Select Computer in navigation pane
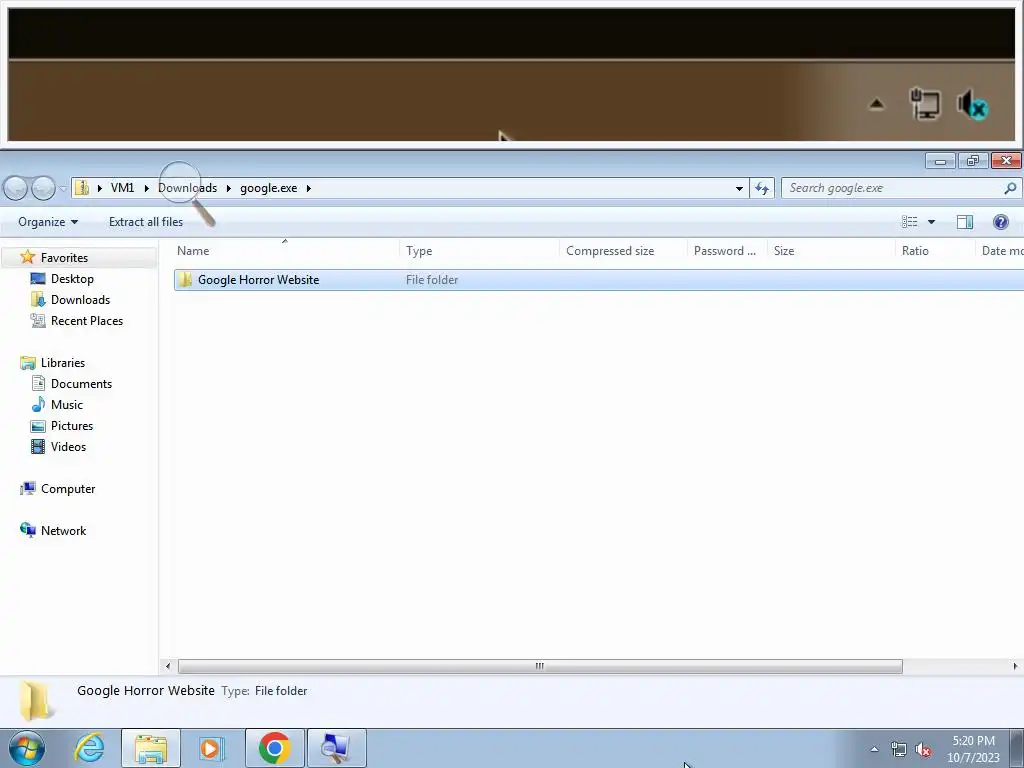The height and width of the screenshot is (768, 1024). tap(68, 488)
